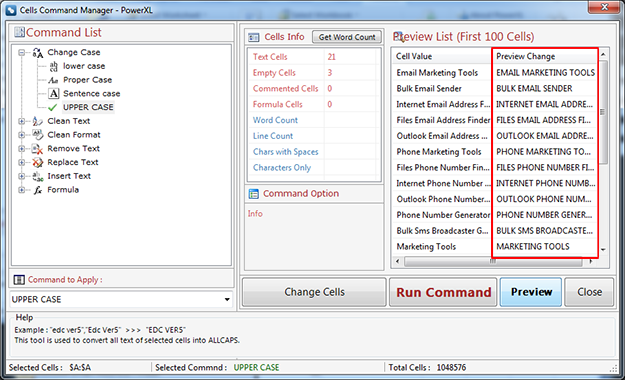This screenshot has height=380, width=625.
Task: Close the Cells Command Manager window
Action: pos(604,7)
